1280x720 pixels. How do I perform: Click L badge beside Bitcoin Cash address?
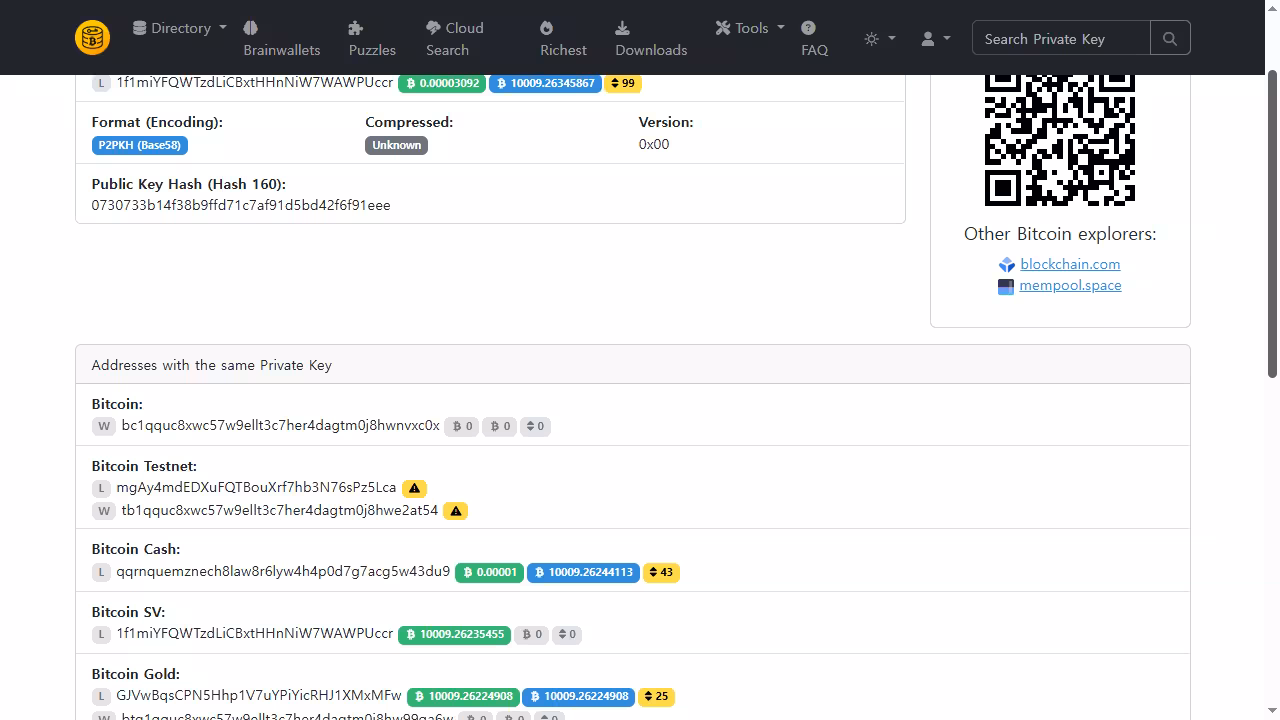tap(100, 573)
